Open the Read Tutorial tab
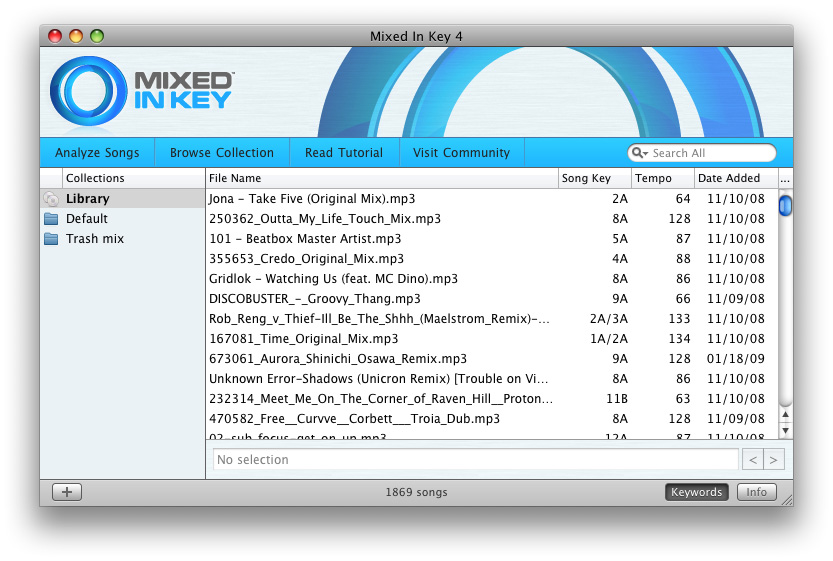 click(344, 153)
